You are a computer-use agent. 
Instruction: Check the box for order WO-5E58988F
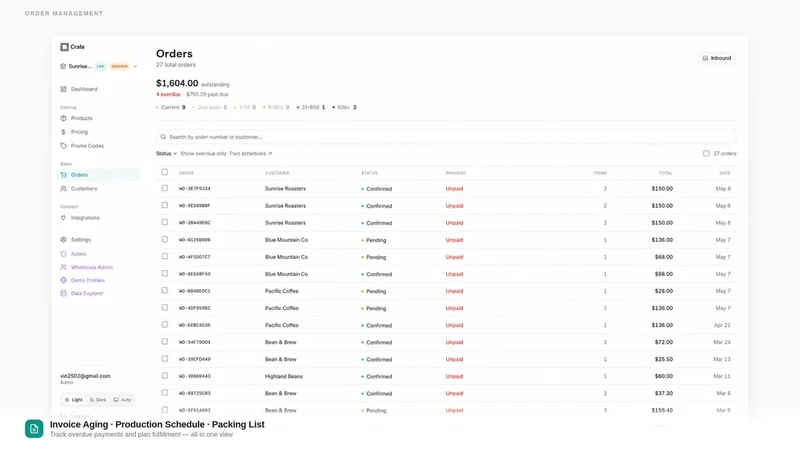tap(165, 205)
